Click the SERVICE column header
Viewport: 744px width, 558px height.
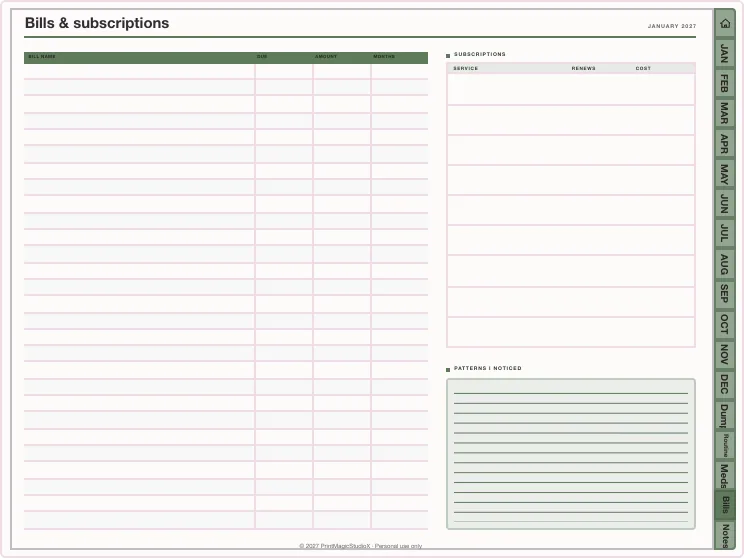pos(465,68)
